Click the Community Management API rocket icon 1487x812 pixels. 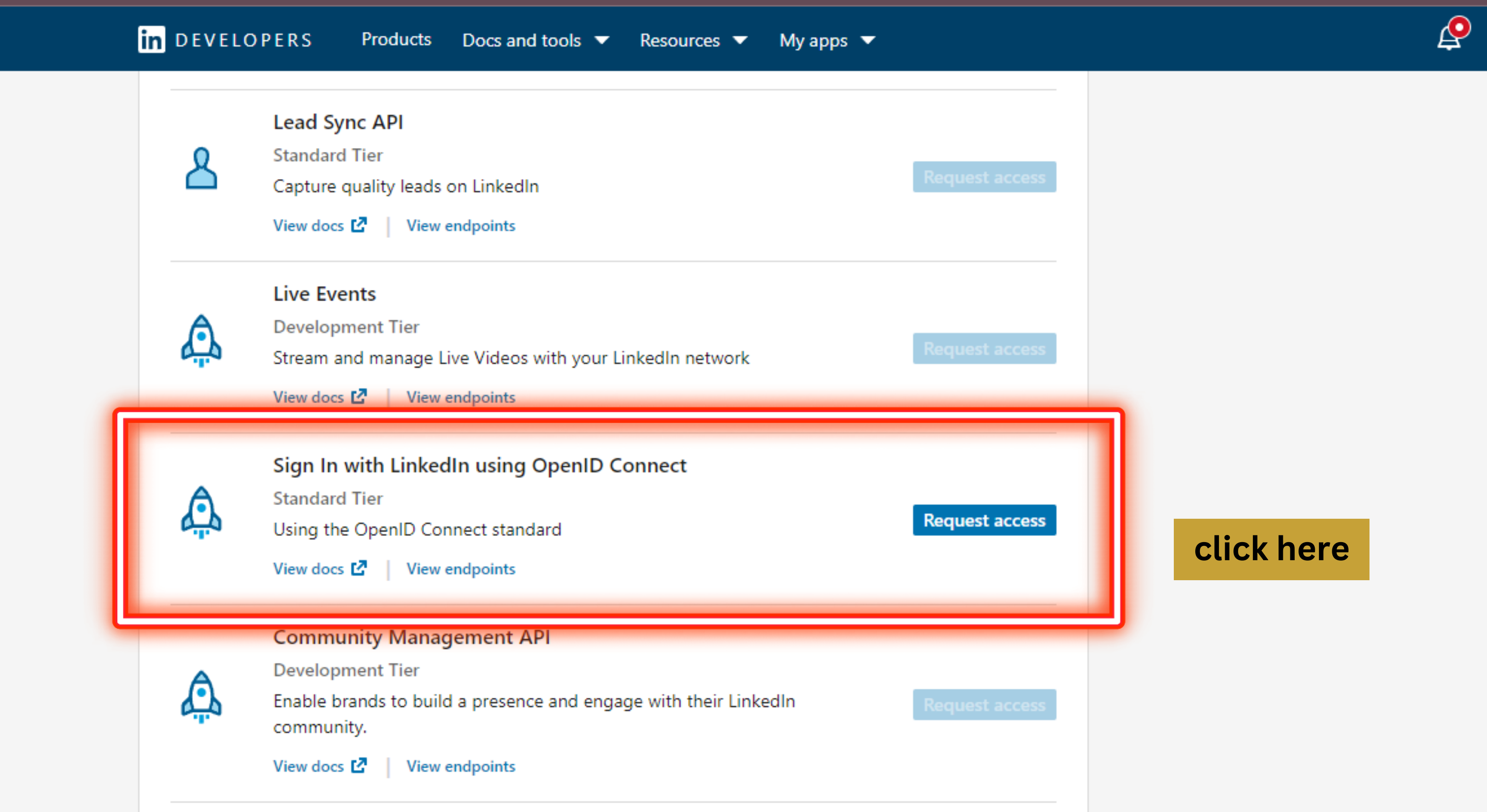(x=201, y=696)
